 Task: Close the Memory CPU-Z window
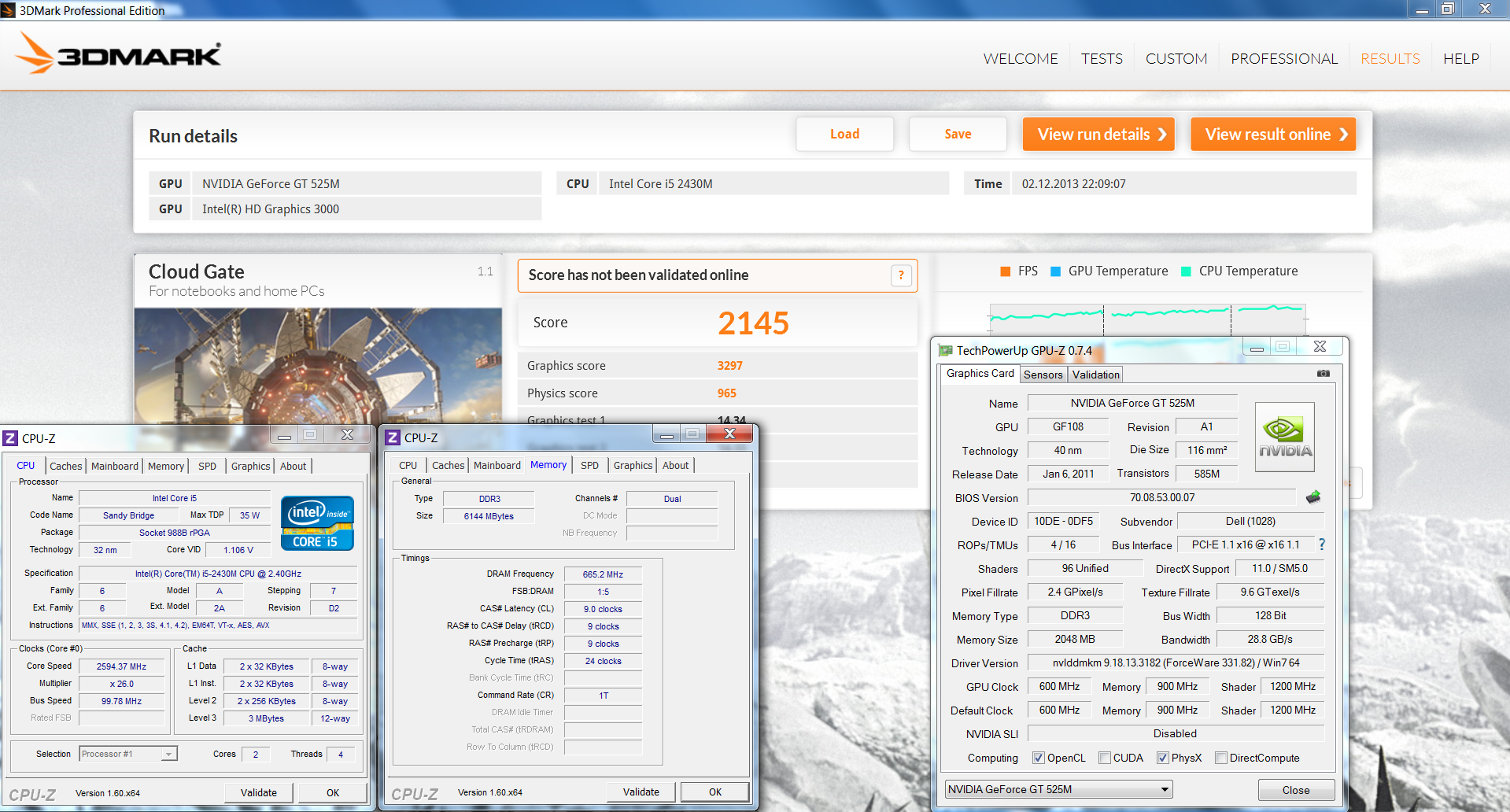click(729, 434)
